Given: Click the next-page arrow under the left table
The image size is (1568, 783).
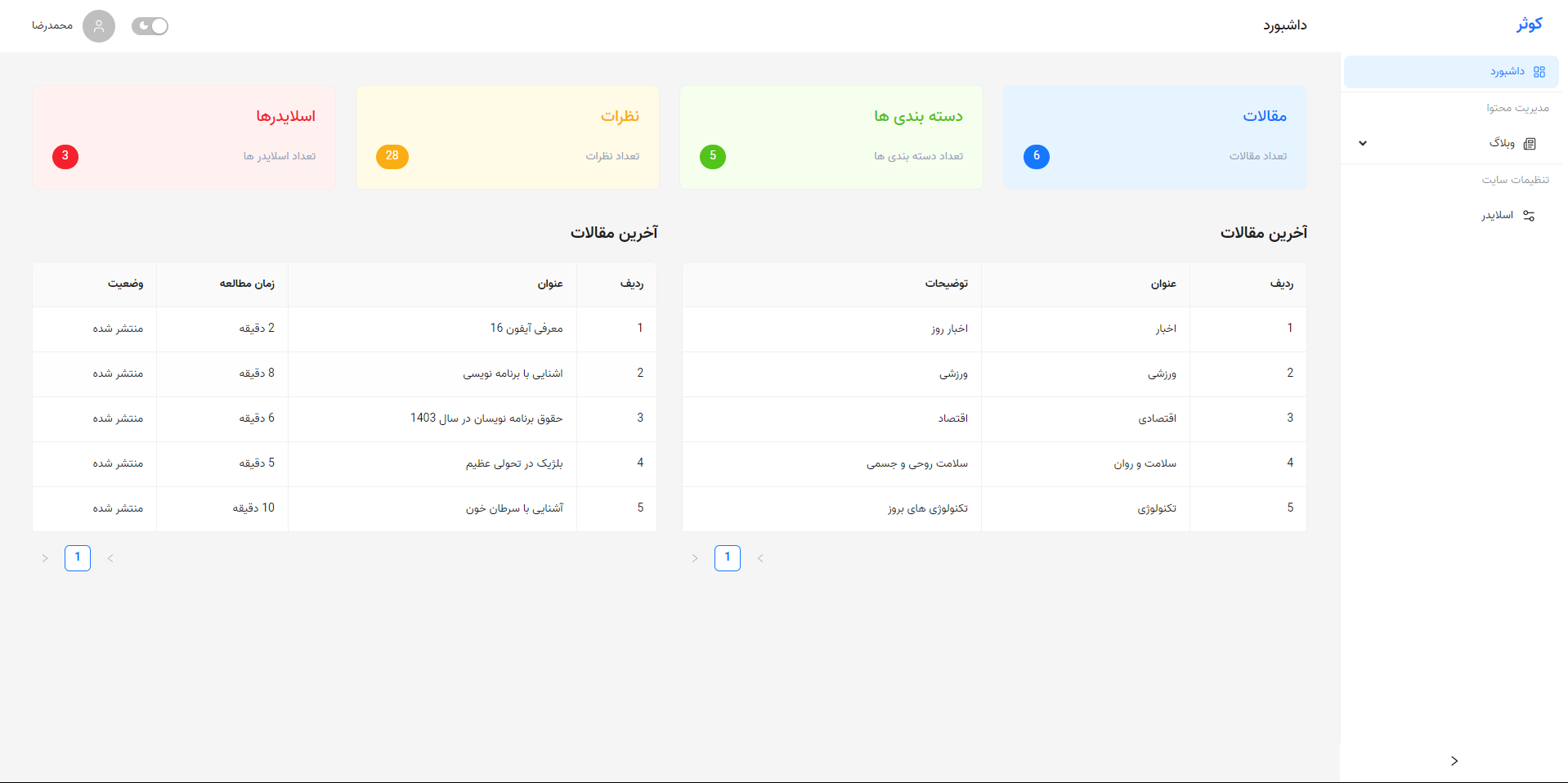Looking at the screenshot, I should tap(45, 558).
